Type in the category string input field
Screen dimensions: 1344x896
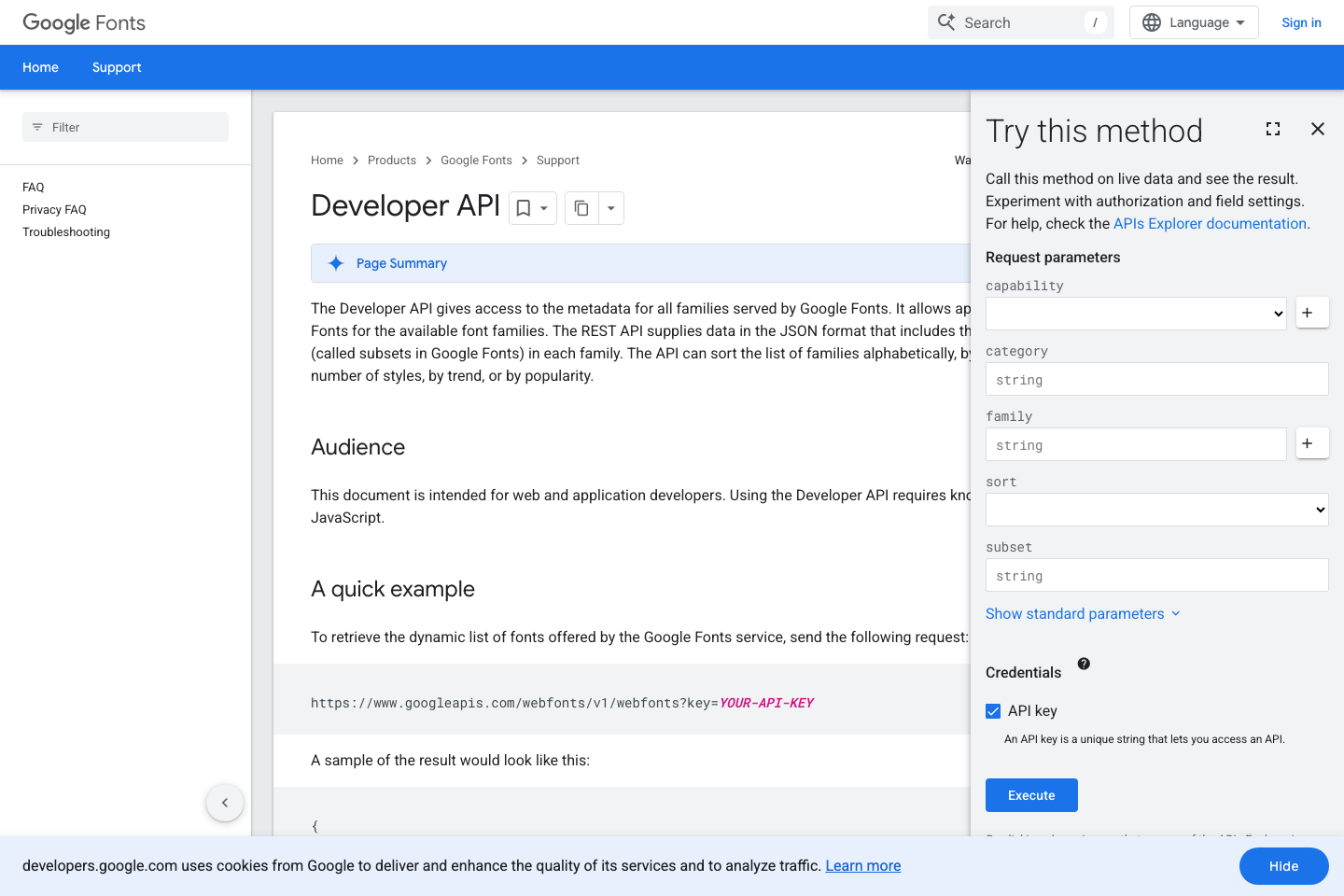pyautogui.click(x=1156, y=379)
